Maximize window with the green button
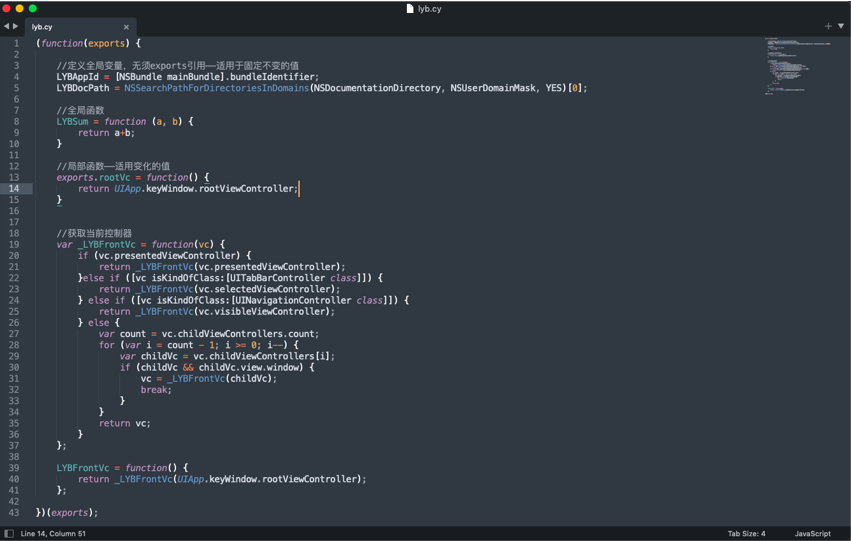851x541 pixels. [x=33, y=8]
